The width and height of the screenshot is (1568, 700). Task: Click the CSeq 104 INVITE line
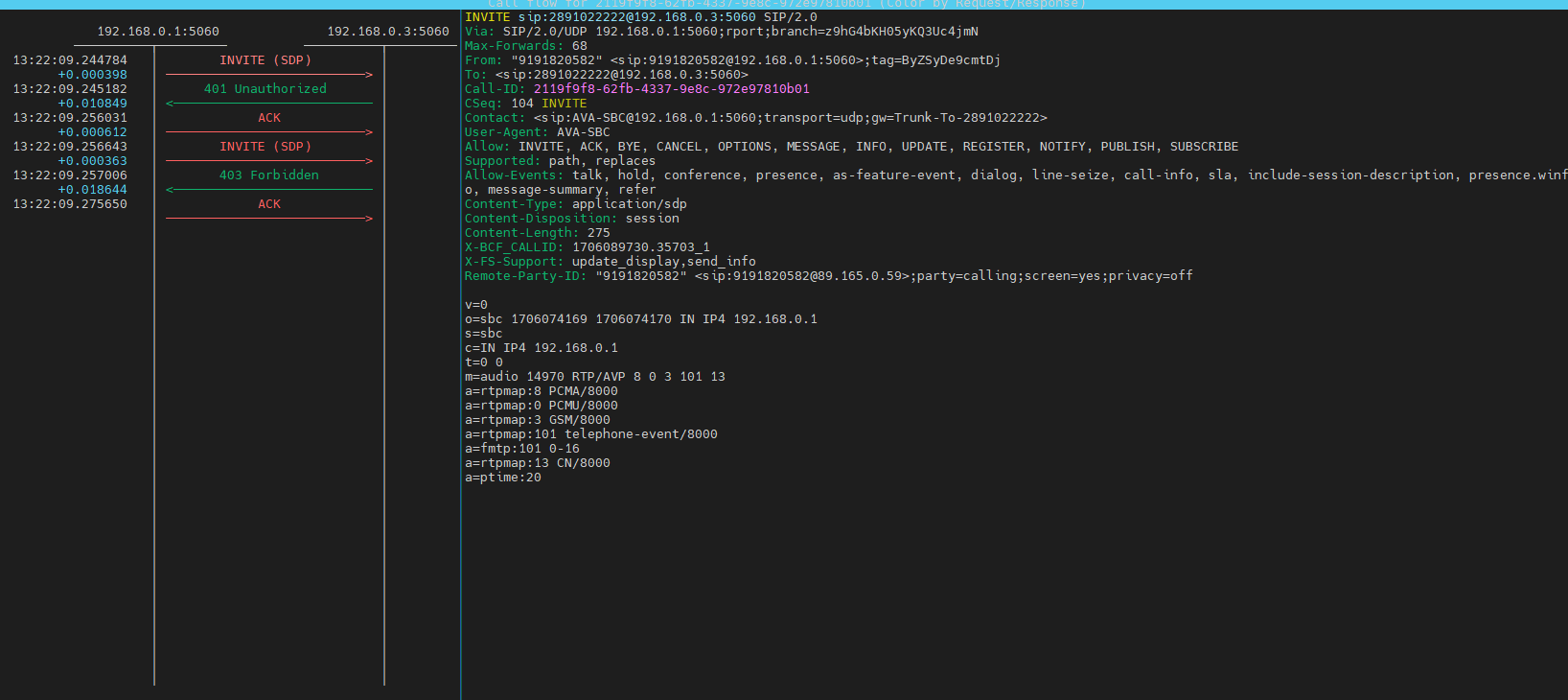tap(526, 104)
